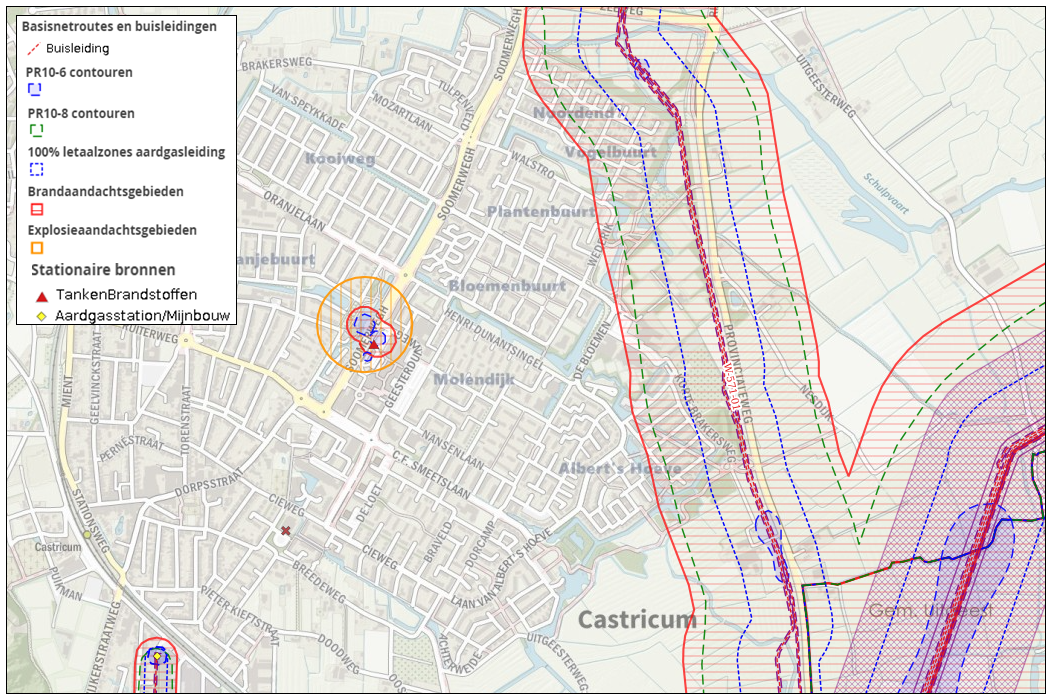Click the 'PROVINCIALEWEG' road label

[x=738, y=374]
